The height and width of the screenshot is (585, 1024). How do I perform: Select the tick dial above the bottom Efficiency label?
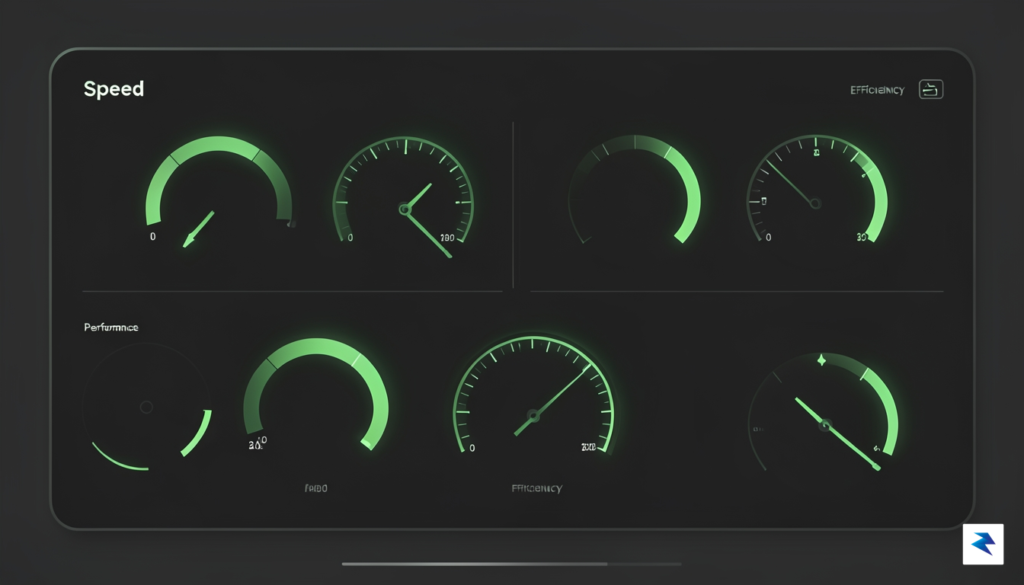click(x=534, y=395)
